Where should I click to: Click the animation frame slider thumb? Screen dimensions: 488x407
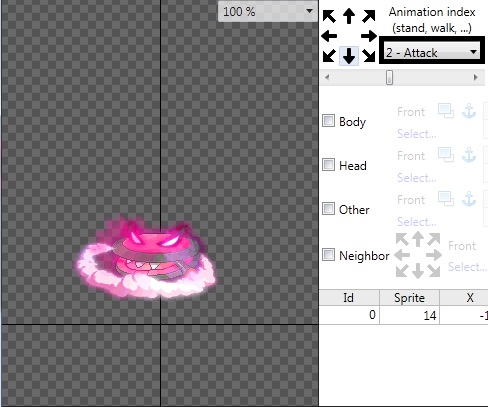click(x=389, y=78)
